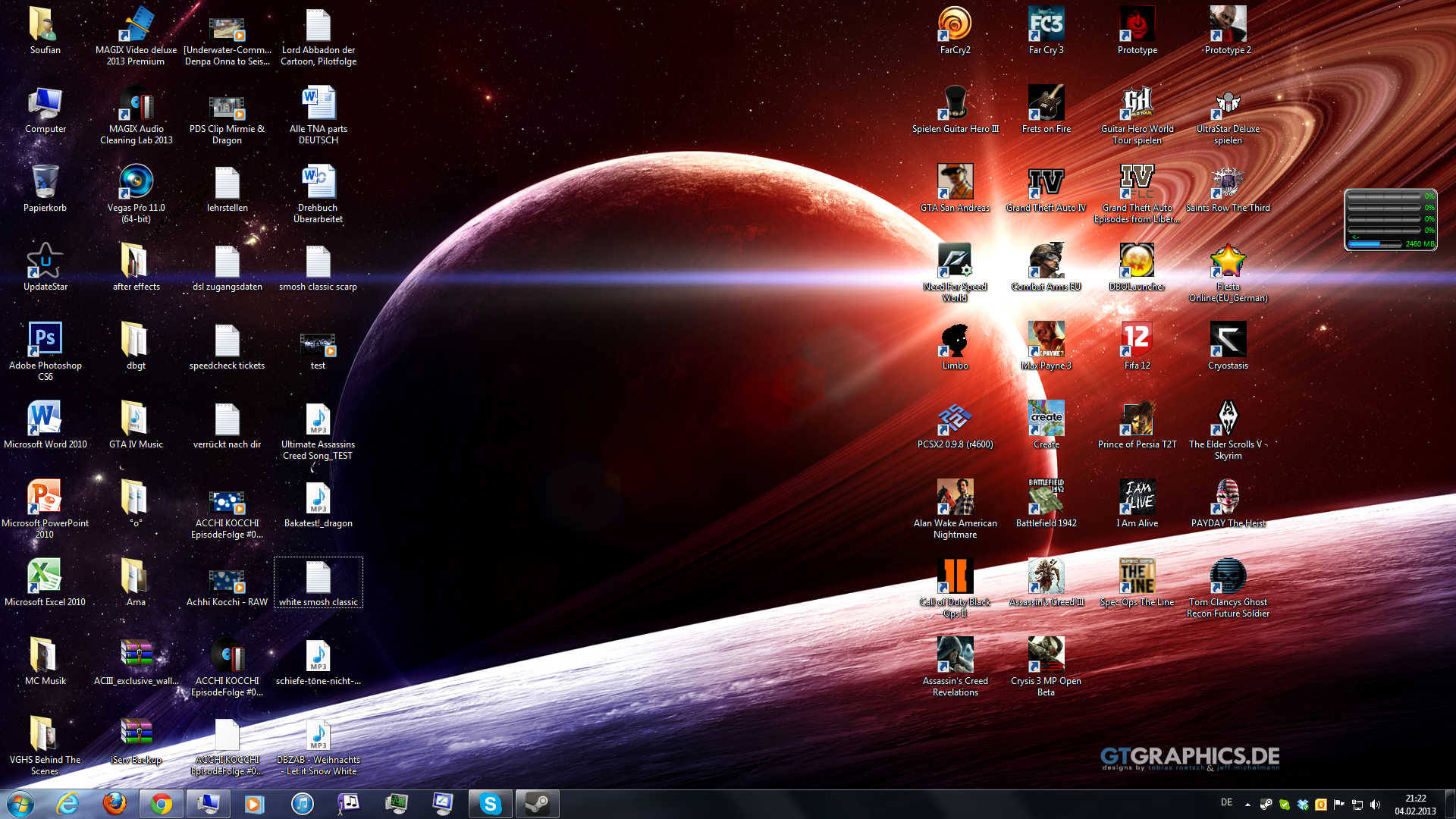Select the DBOLauncher icon
Screen dimensions: 1456x819
(x=1137, y=267)
